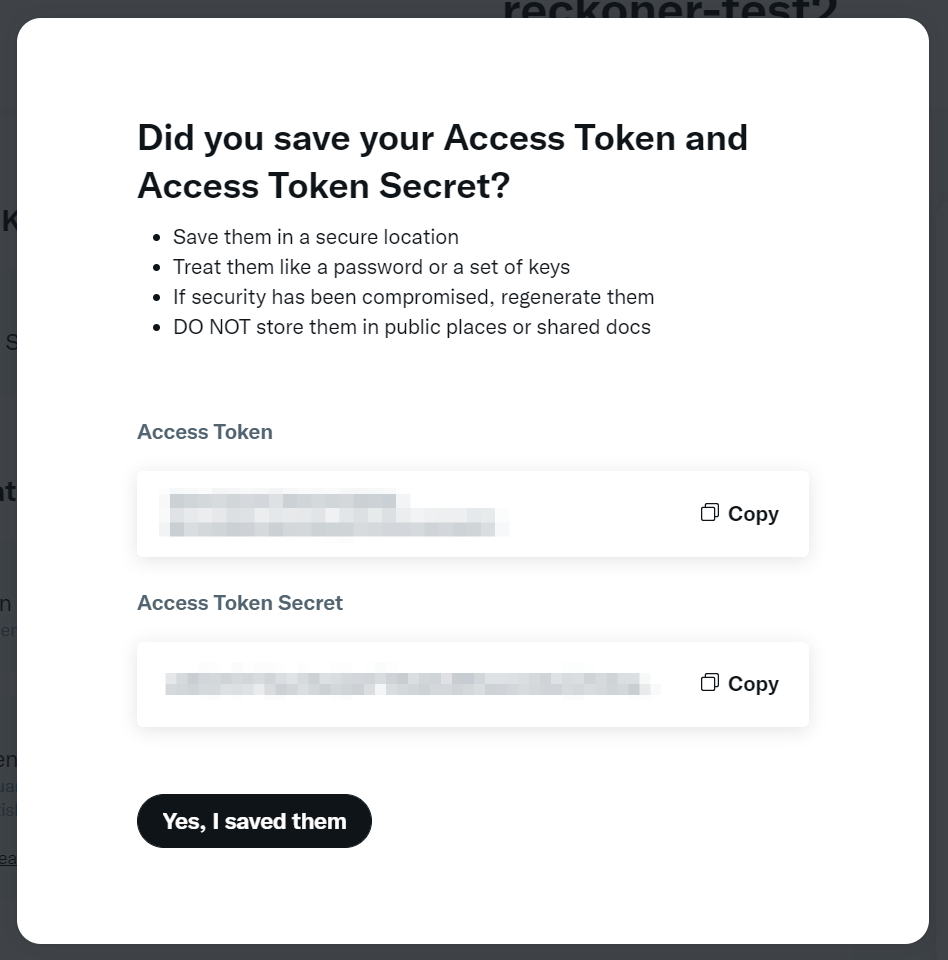Click the copy icon beside Access Token Secret

(x=710, y=683)
